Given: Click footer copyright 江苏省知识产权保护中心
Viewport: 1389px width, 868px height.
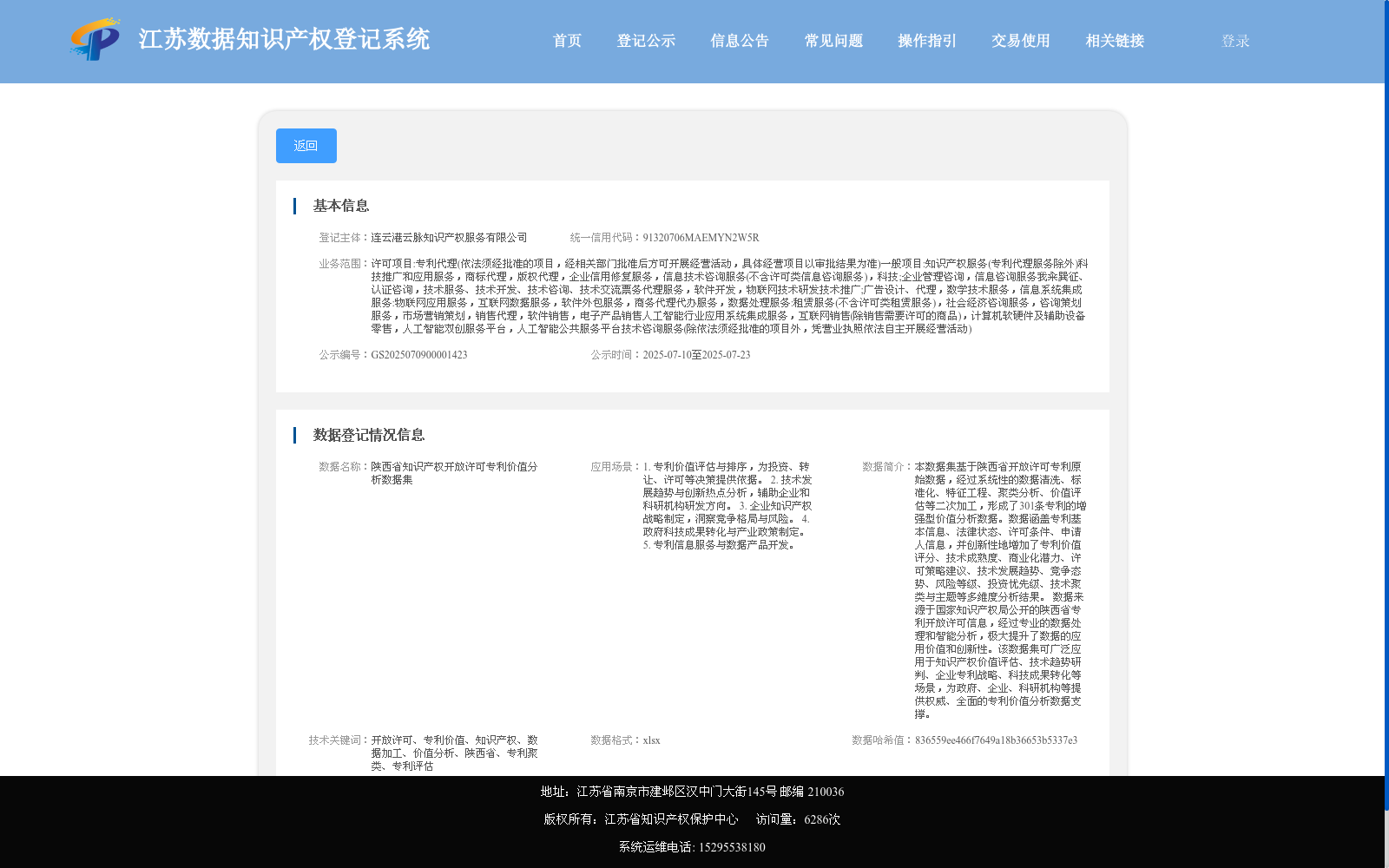Looking at the screenshot, I should pyautogui.click(x=671, y=819).
